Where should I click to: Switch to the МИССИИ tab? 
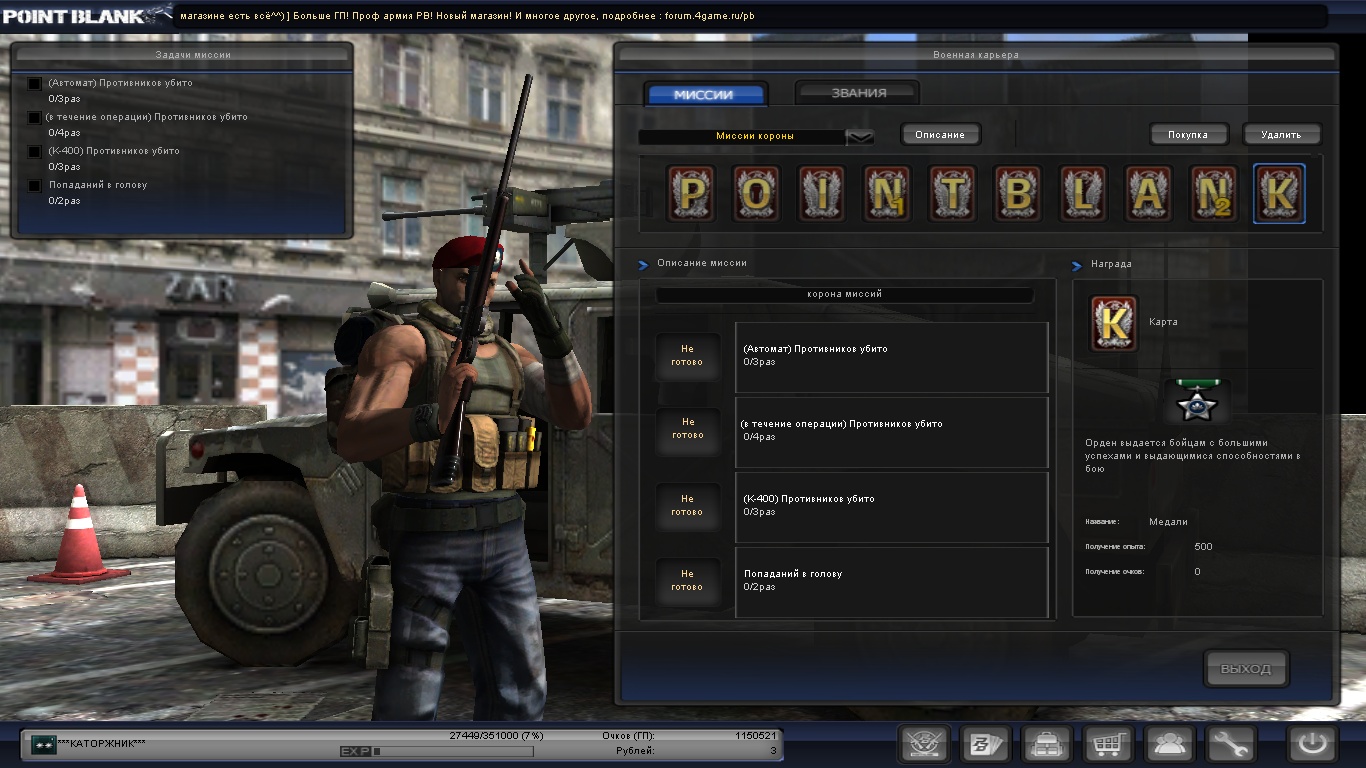[704, 95]
